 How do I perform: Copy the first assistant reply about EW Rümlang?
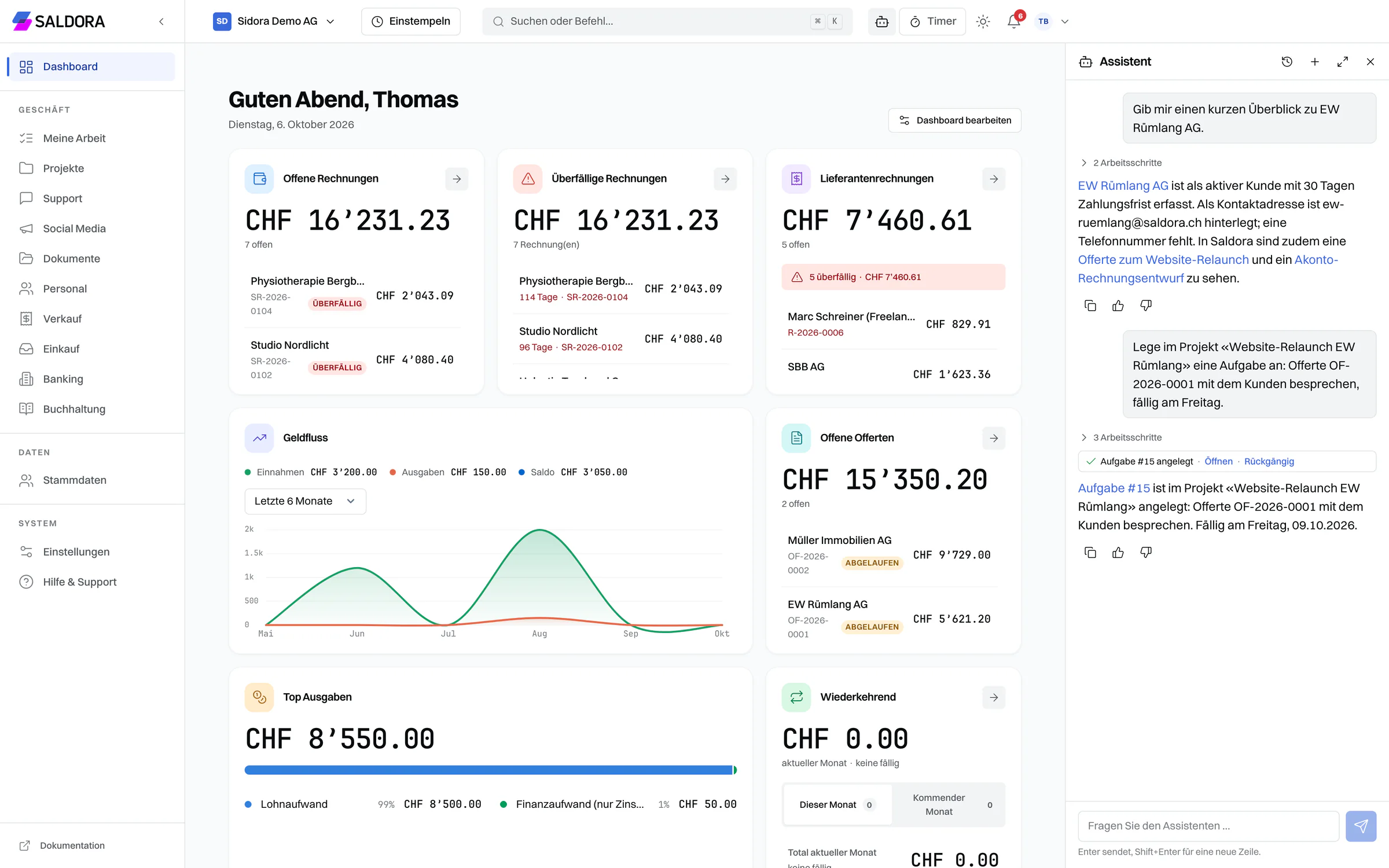coord(1090,306)
